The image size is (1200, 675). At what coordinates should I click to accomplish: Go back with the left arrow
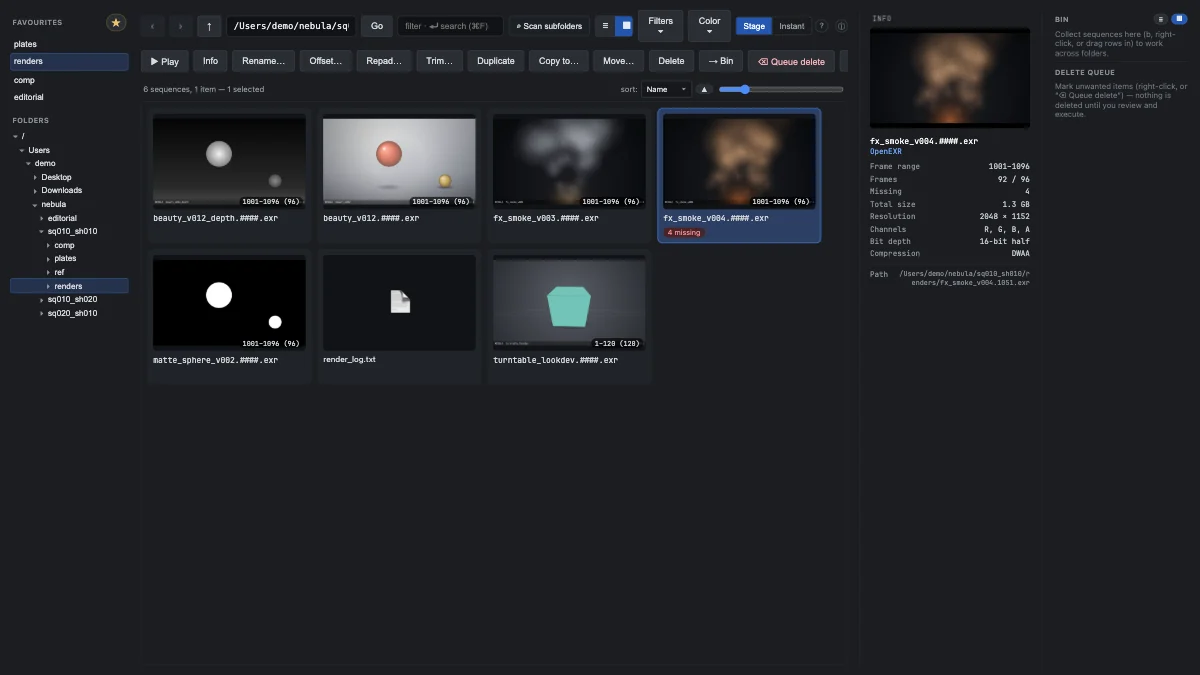(x=153, y=26)
